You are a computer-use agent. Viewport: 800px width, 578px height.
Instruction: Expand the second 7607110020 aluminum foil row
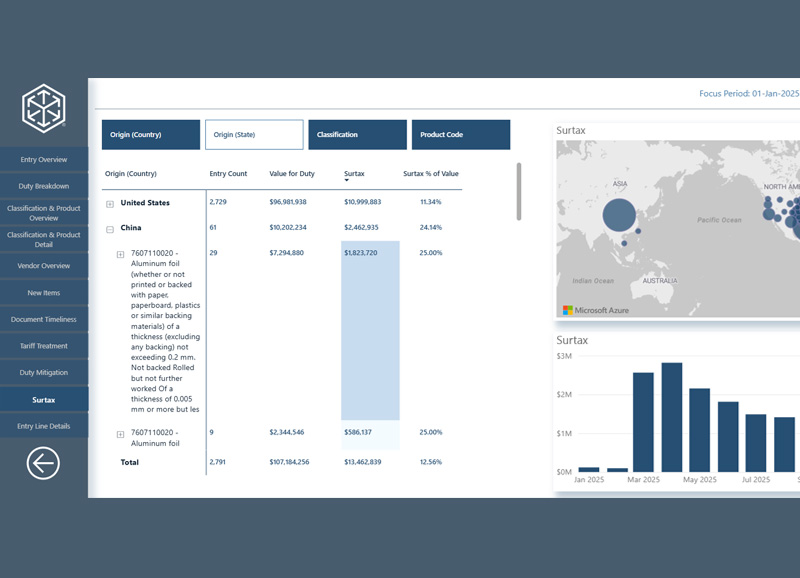point(121,434)
